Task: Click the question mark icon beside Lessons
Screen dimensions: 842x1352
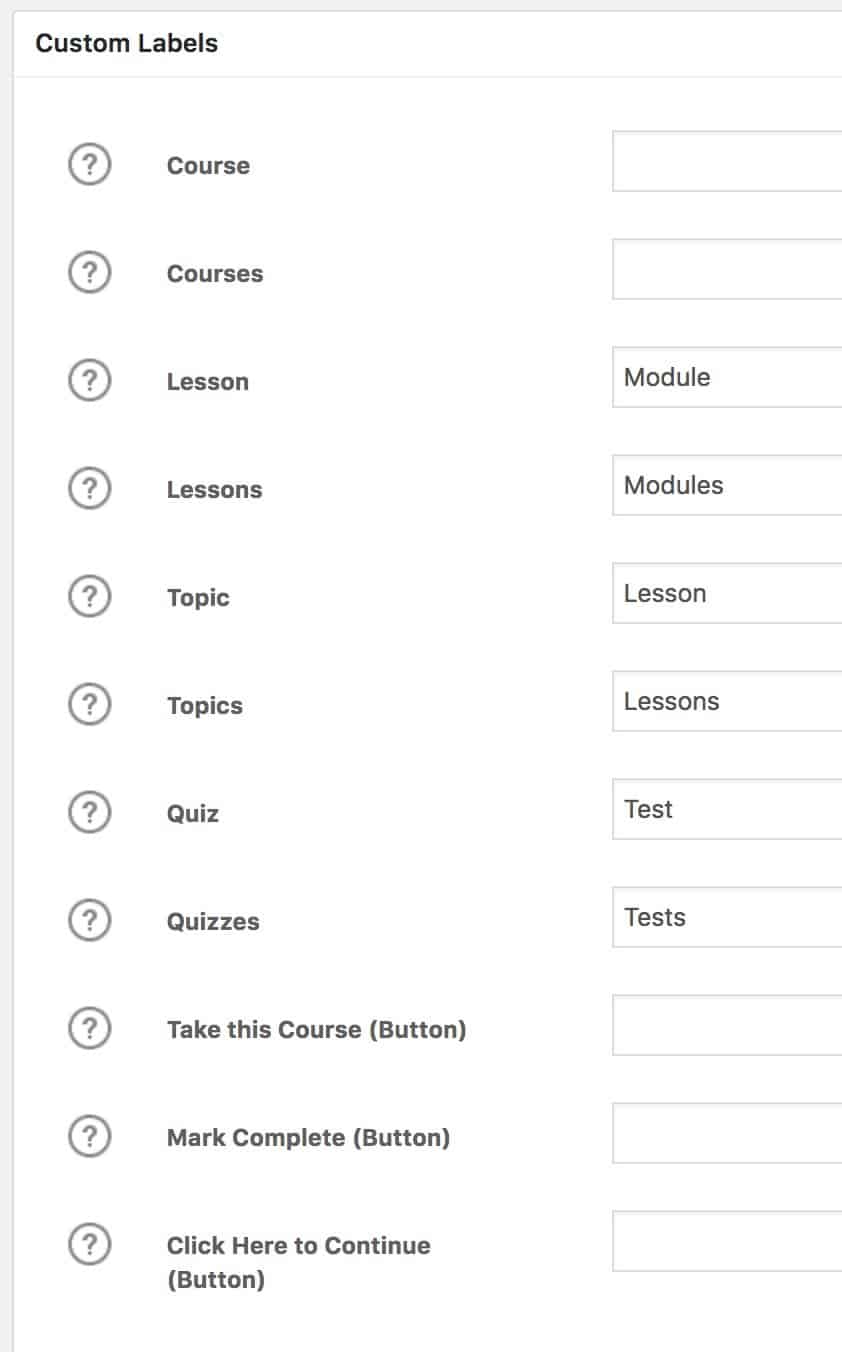Action: 89,488
